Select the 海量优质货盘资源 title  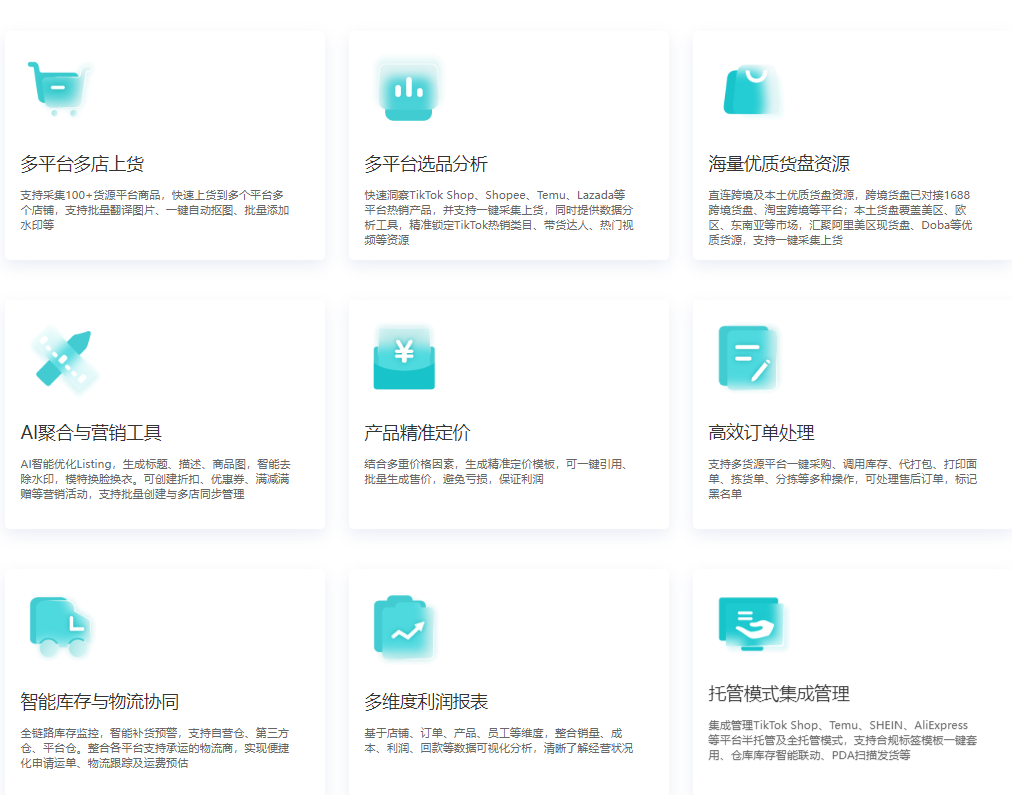[x=779, y=164]
